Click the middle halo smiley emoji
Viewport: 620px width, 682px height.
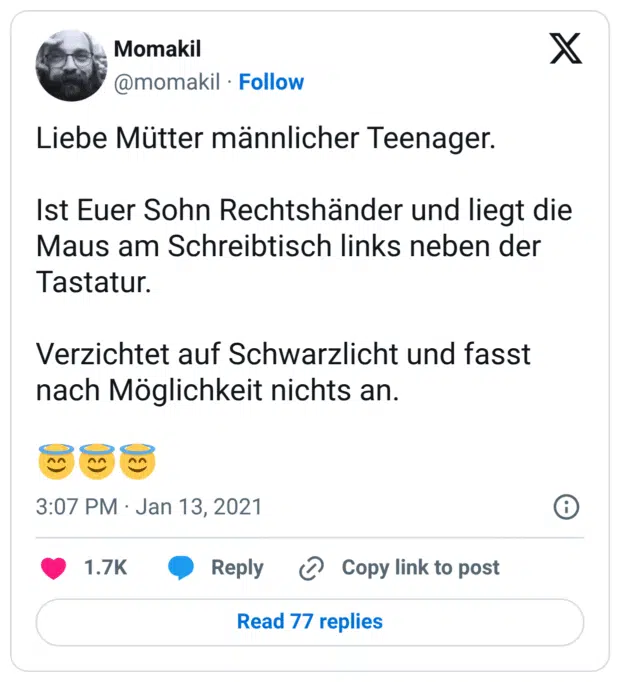coord(97,462)
